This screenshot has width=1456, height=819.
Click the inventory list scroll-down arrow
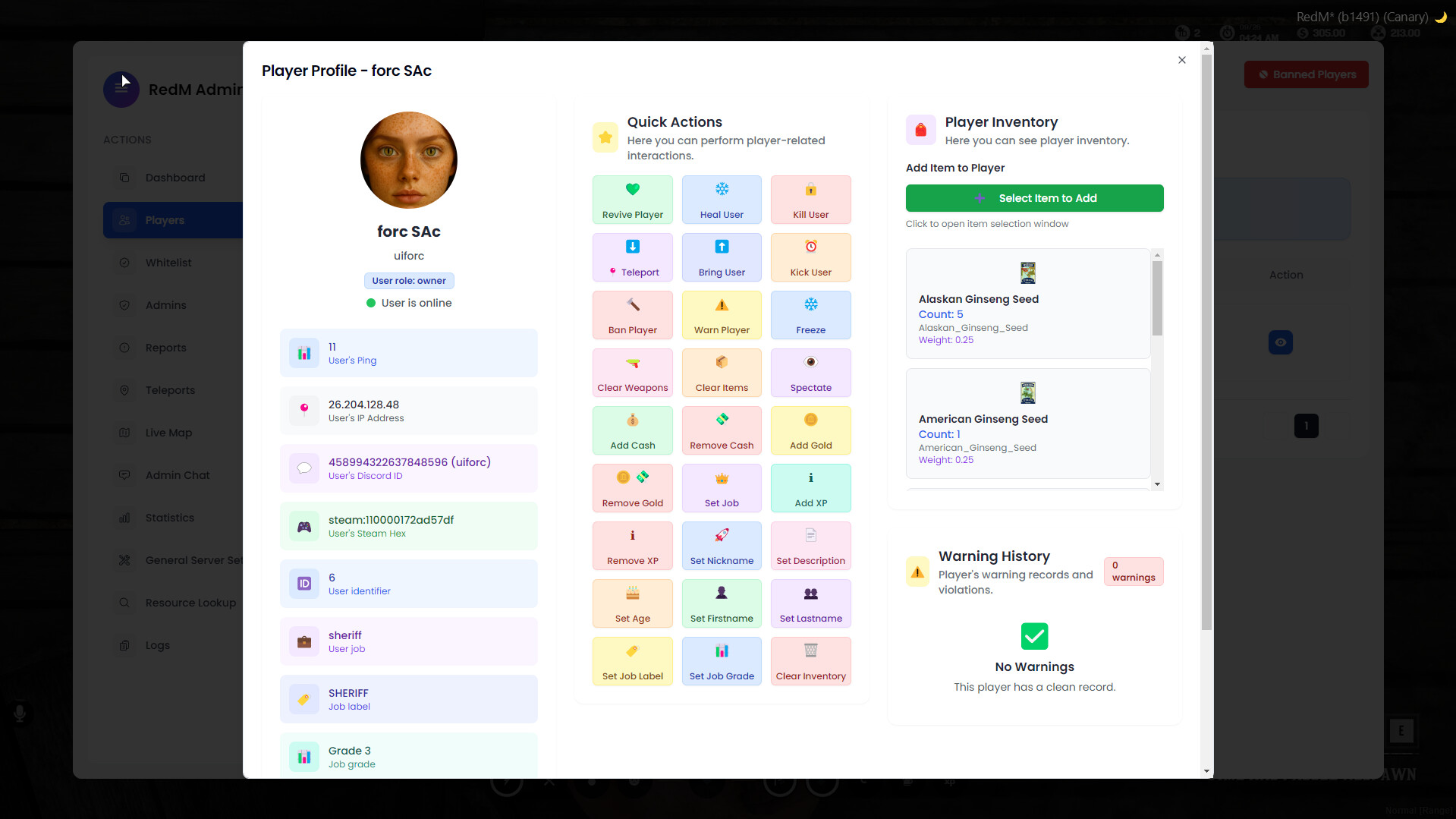(1157, 484)
